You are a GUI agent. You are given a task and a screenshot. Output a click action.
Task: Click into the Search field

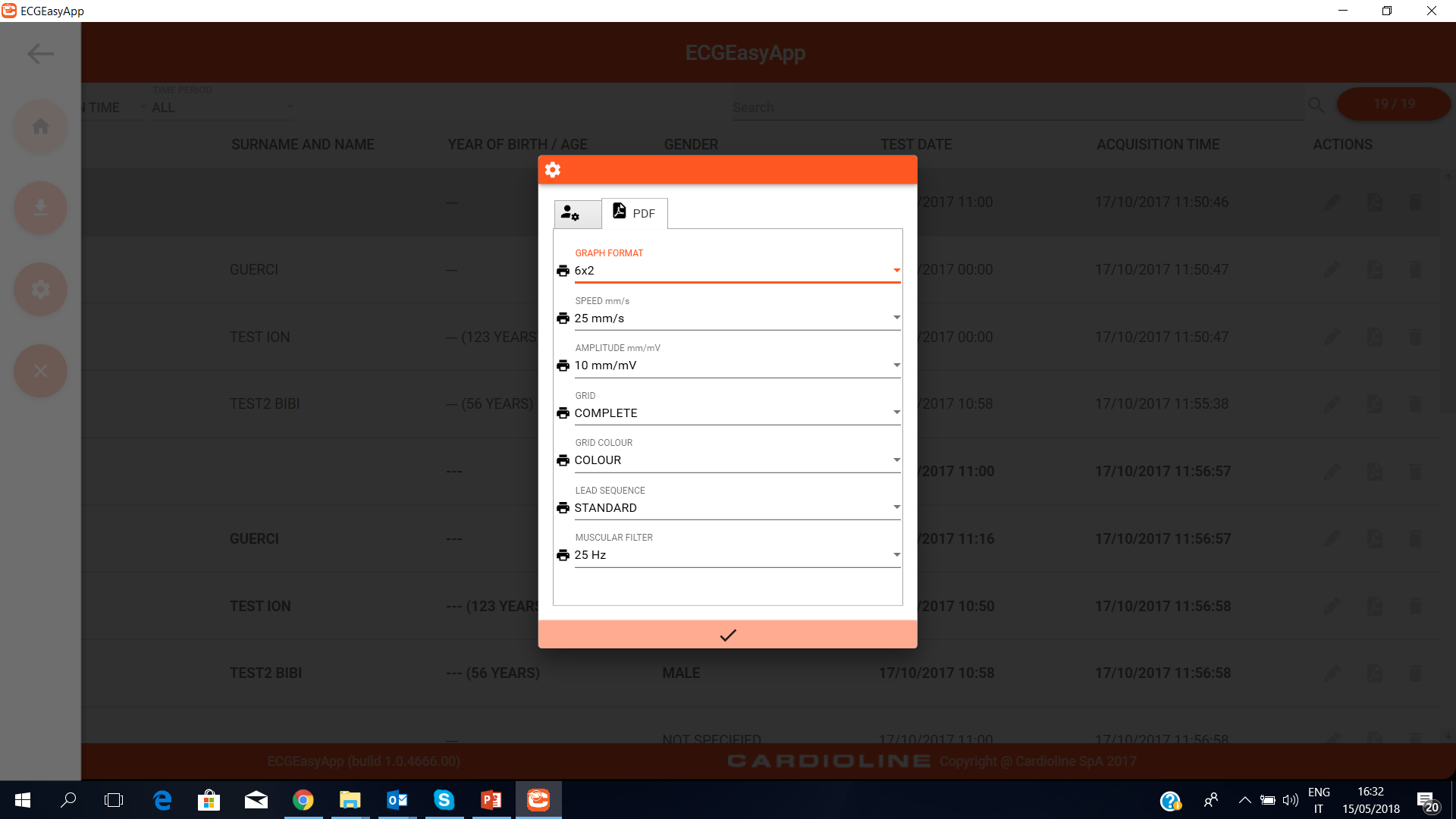[x=1016, y=108]
